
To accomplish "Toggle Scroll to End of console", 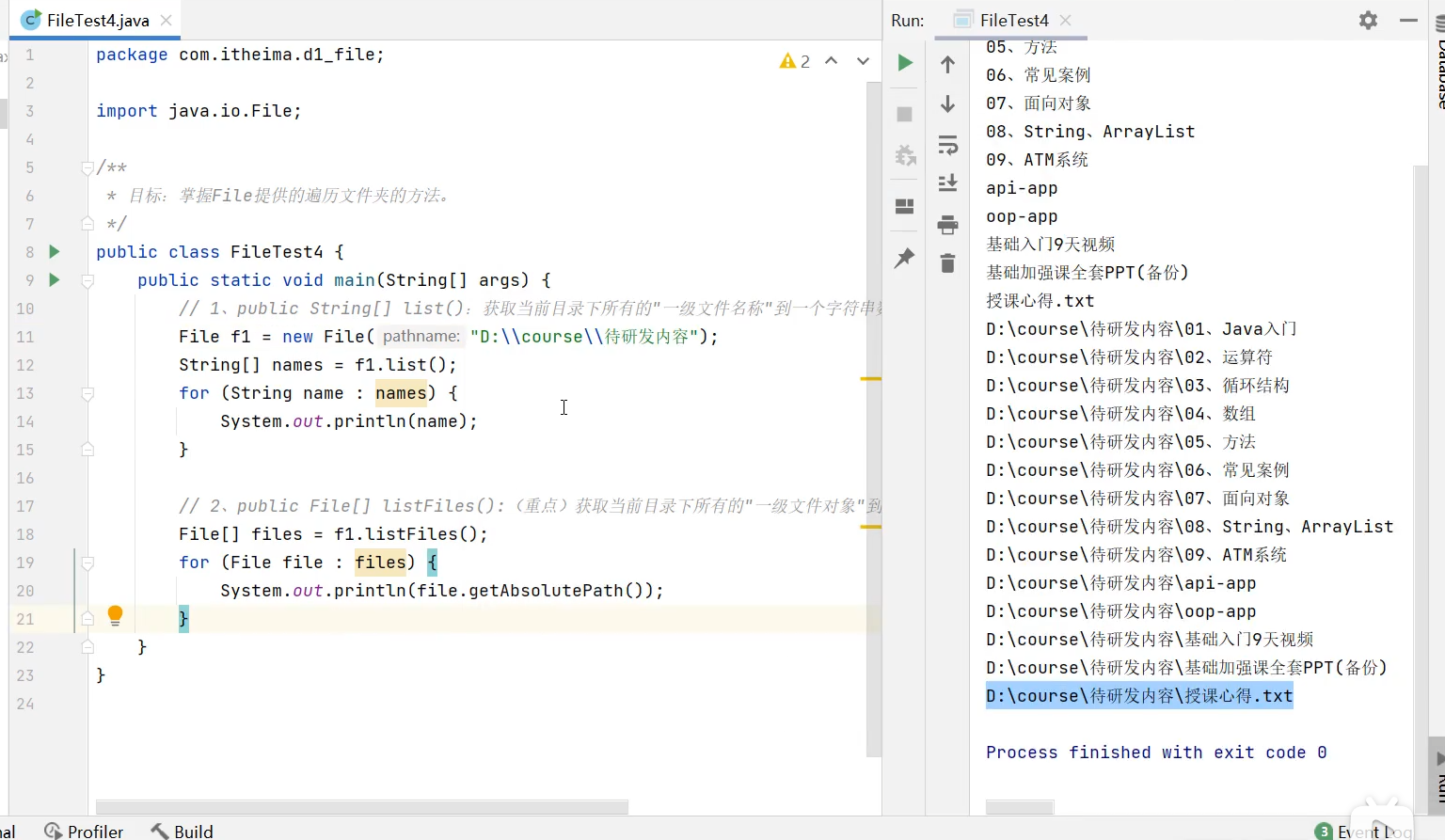I will [947, 183].
